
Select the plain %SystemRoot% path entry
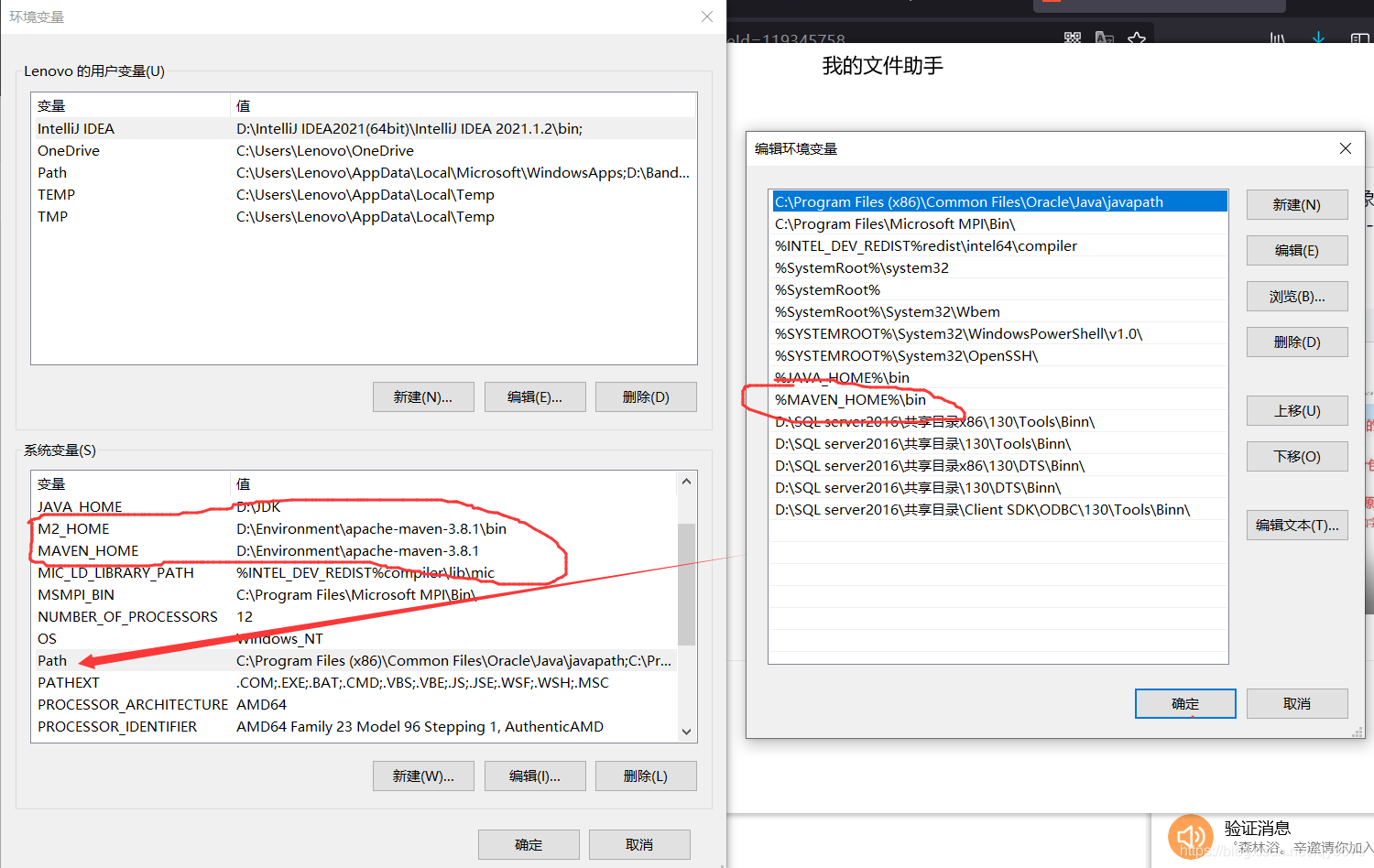998,289
